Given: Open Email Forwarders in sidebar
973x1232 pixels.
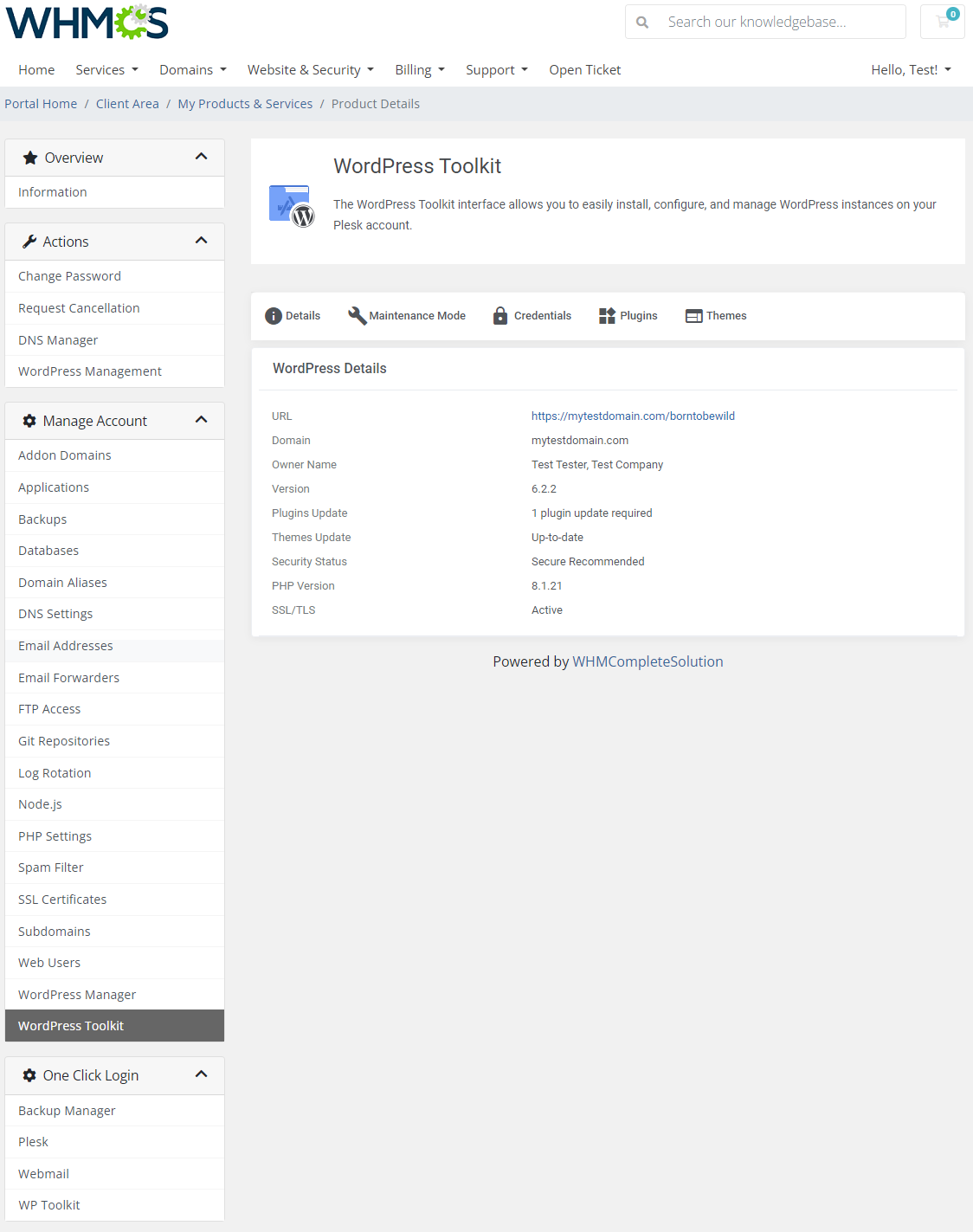Looking at the screenshot, I should pyautogui.click(x=114, y=678).
